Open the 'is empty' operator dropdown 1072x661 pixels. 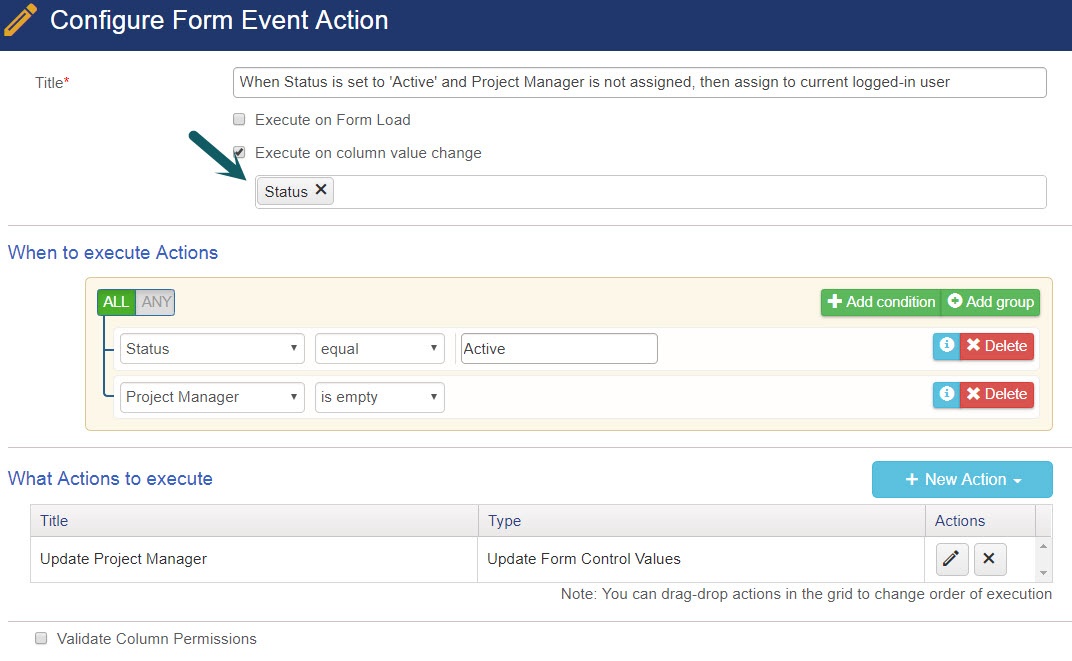379,397
